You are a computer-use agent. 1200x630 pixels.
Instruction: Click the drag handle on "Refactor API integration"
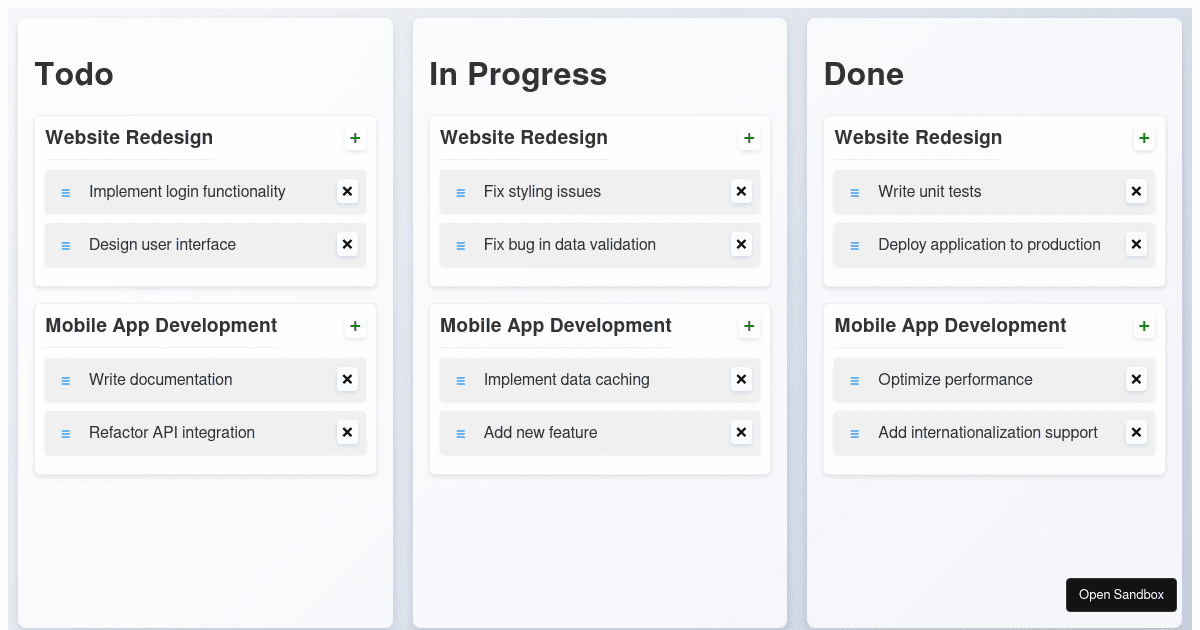(65, 432)
